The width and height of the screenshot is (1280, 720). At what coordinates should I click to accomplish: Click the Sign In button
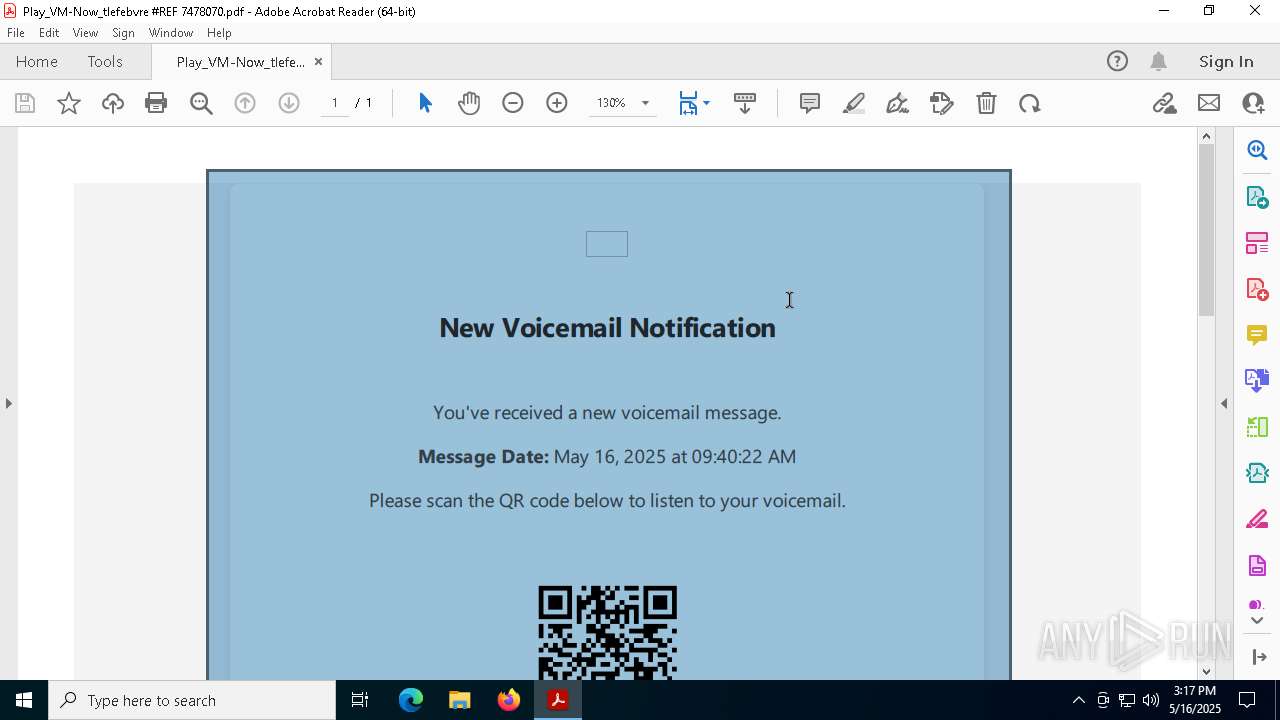click(1226, 61)
